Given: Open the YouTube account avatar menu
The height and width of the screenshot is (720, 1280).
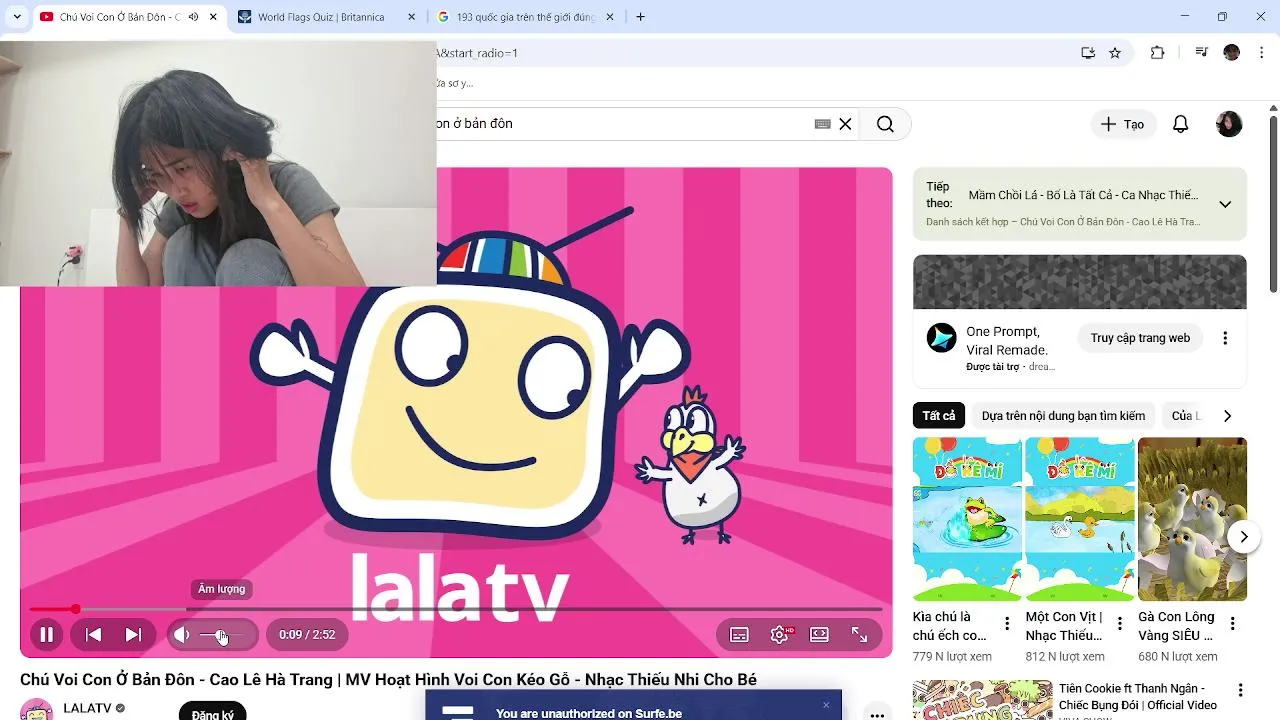Looking at the screenshot, I should click(1229, 124).
